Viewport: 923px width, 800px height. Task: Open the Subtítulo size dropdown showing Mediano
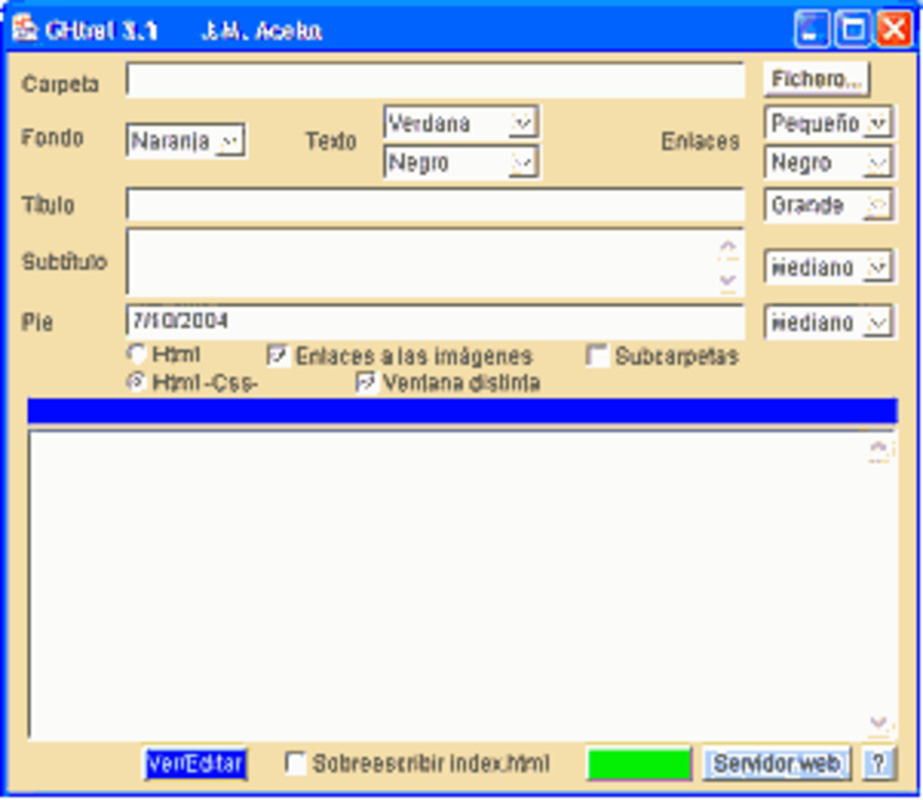click(x=828, y=267)
